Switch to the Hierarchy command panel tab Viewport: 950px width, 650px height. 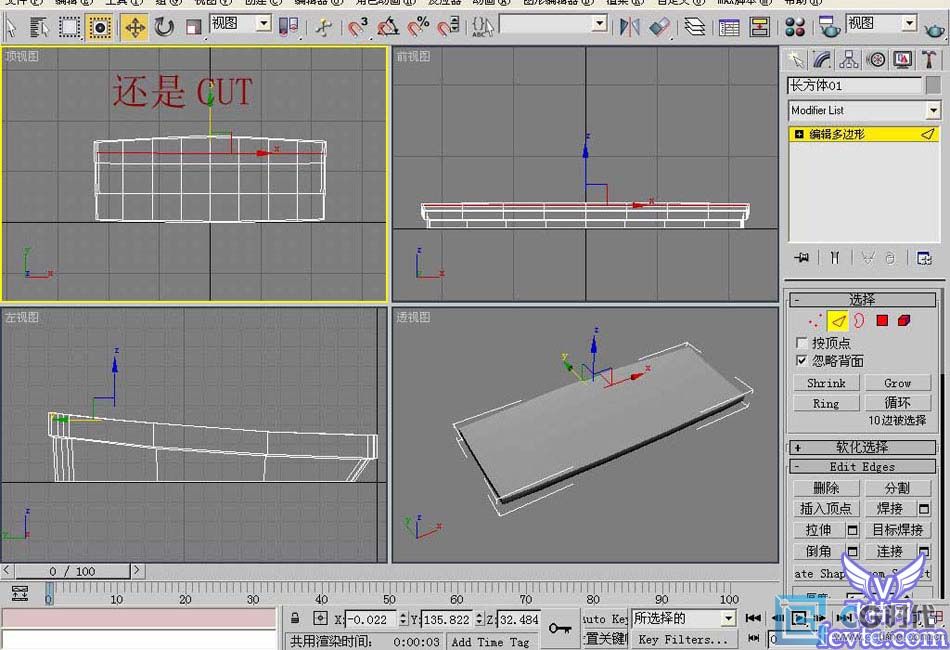pyautogui.click(x=849, y=59)
